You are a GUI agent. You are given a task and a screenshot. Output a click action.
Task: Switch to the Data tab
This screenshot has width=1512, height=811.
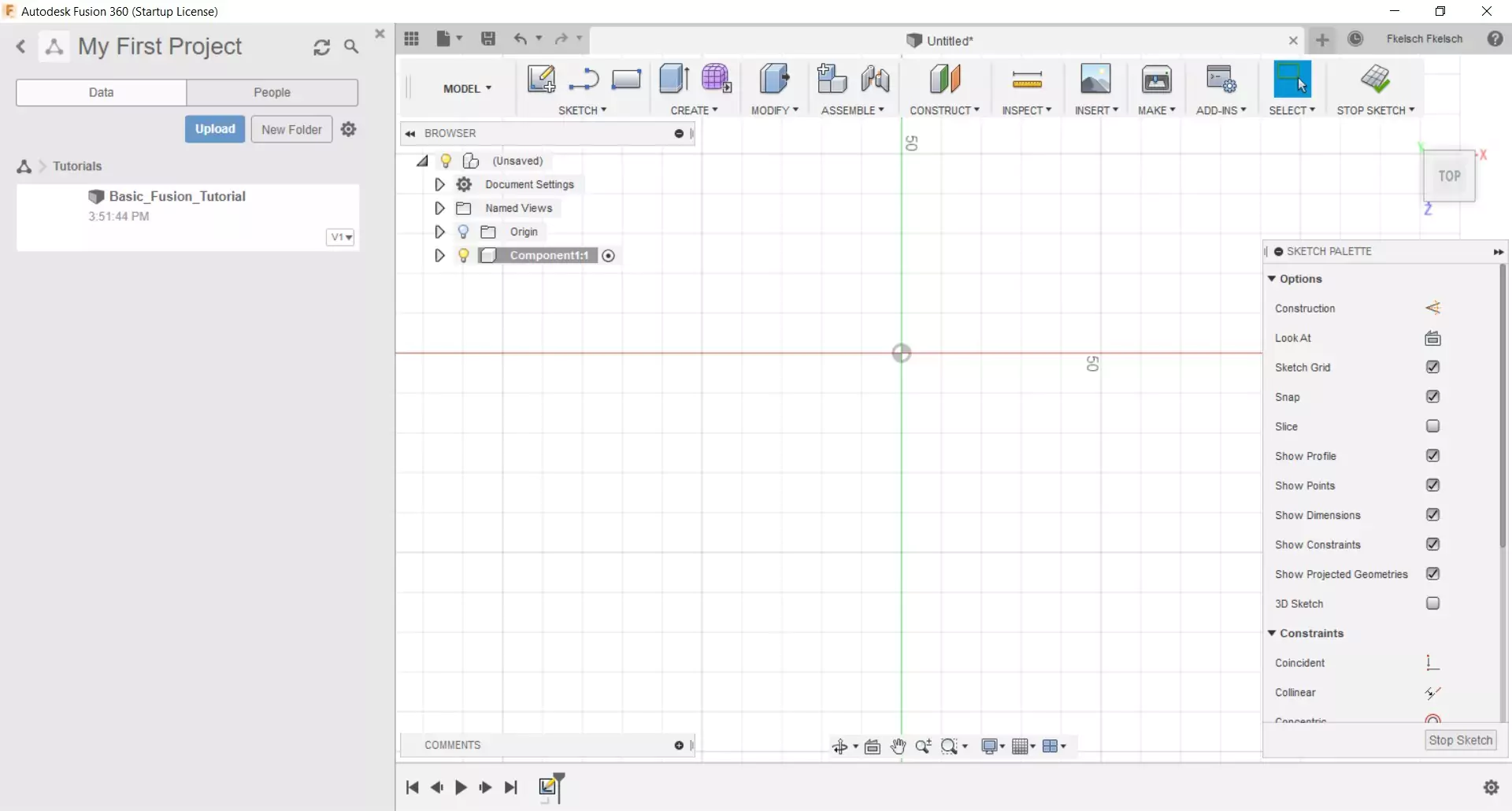pyautogui.click(x=101, y=92)
